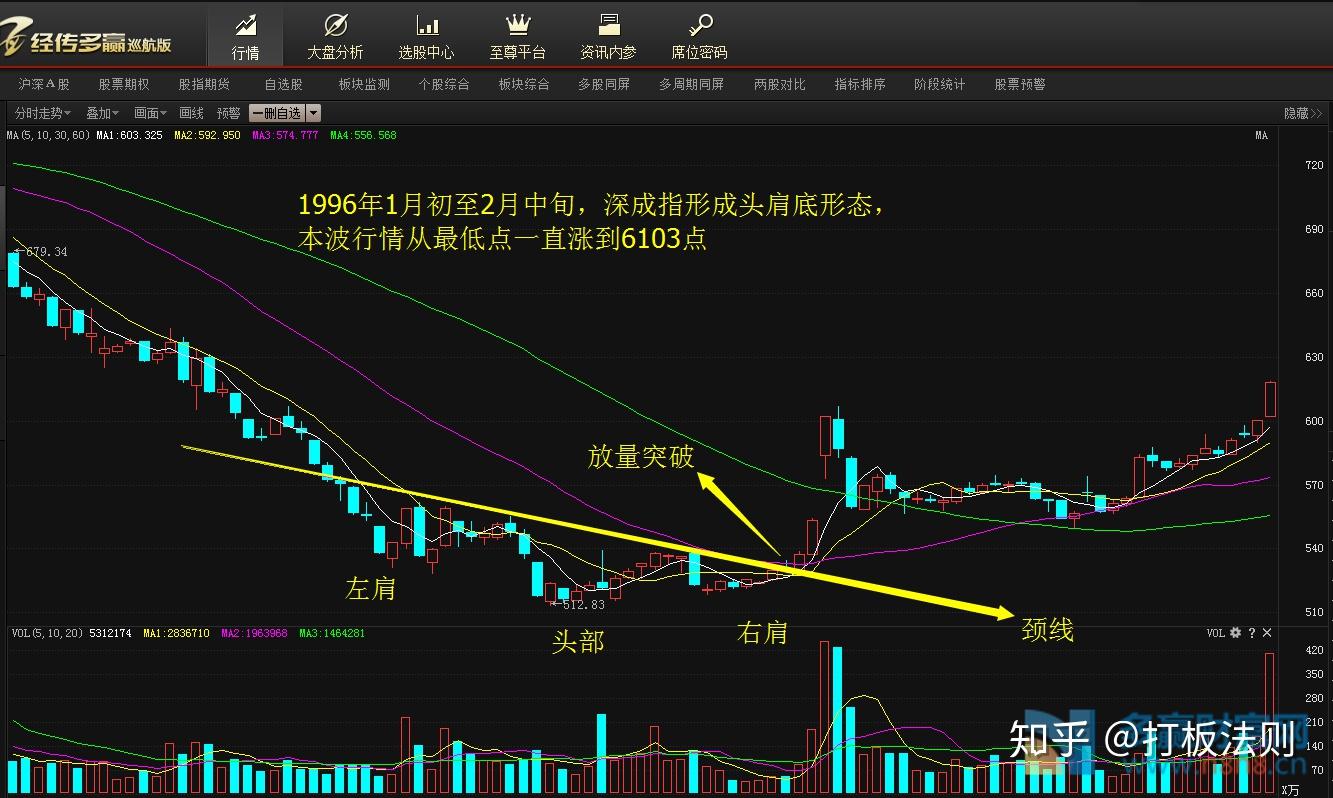Click the MA1:603.325 value
The image size is (1333, 798).
click(x=129, y=135)
